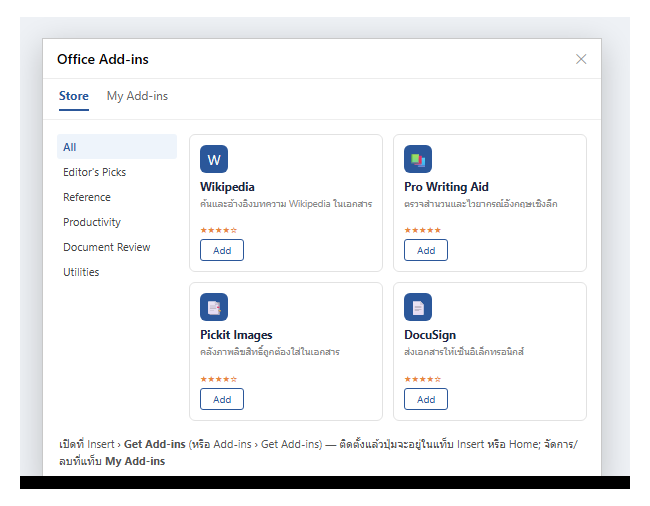650x506 pixels.
Task: Filter by Editor's Picks category
Action: coord(117,172)
